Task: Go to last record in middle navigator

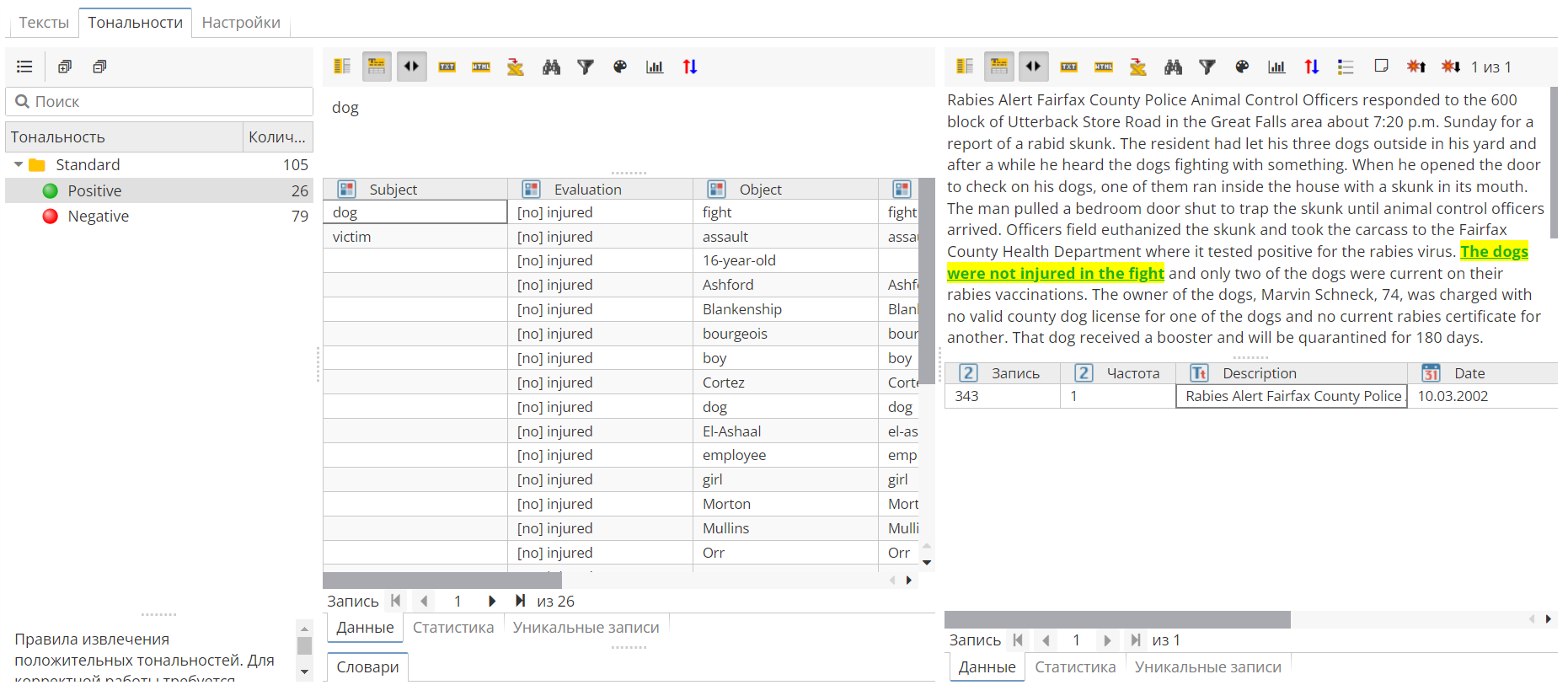Action: coord(520,601)
